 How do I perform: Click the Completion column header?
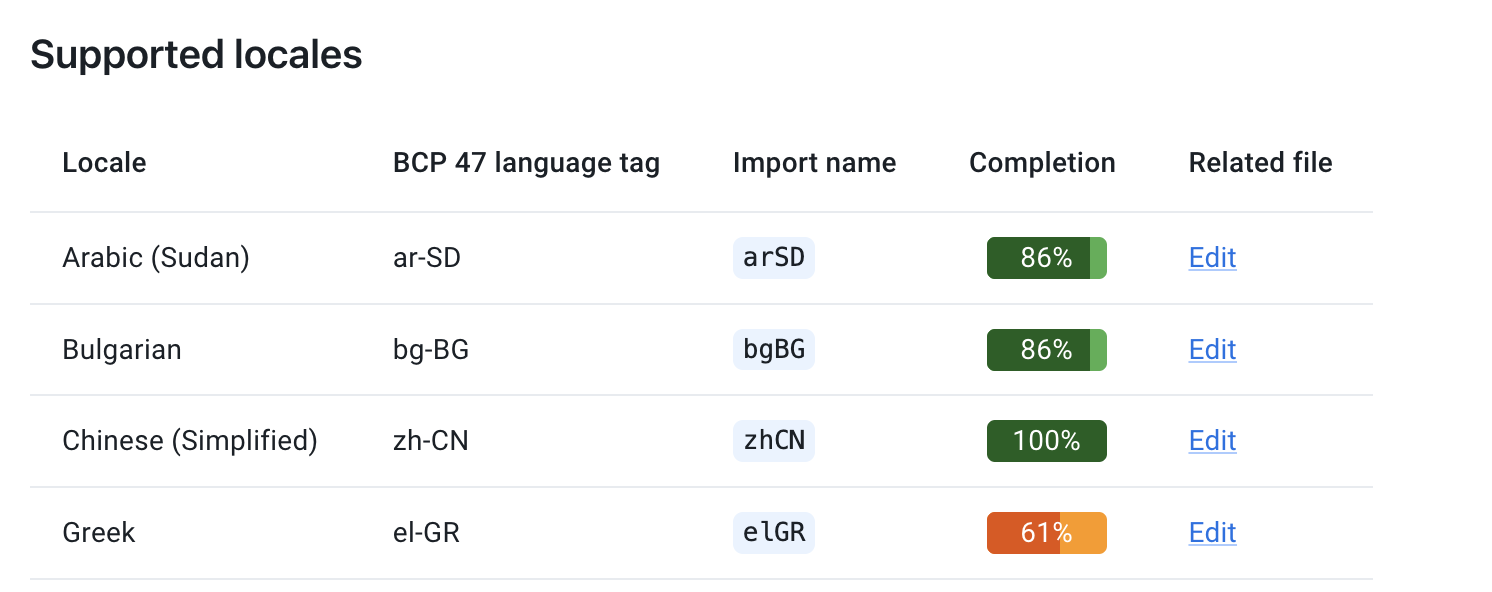[x=1042, y=162]
